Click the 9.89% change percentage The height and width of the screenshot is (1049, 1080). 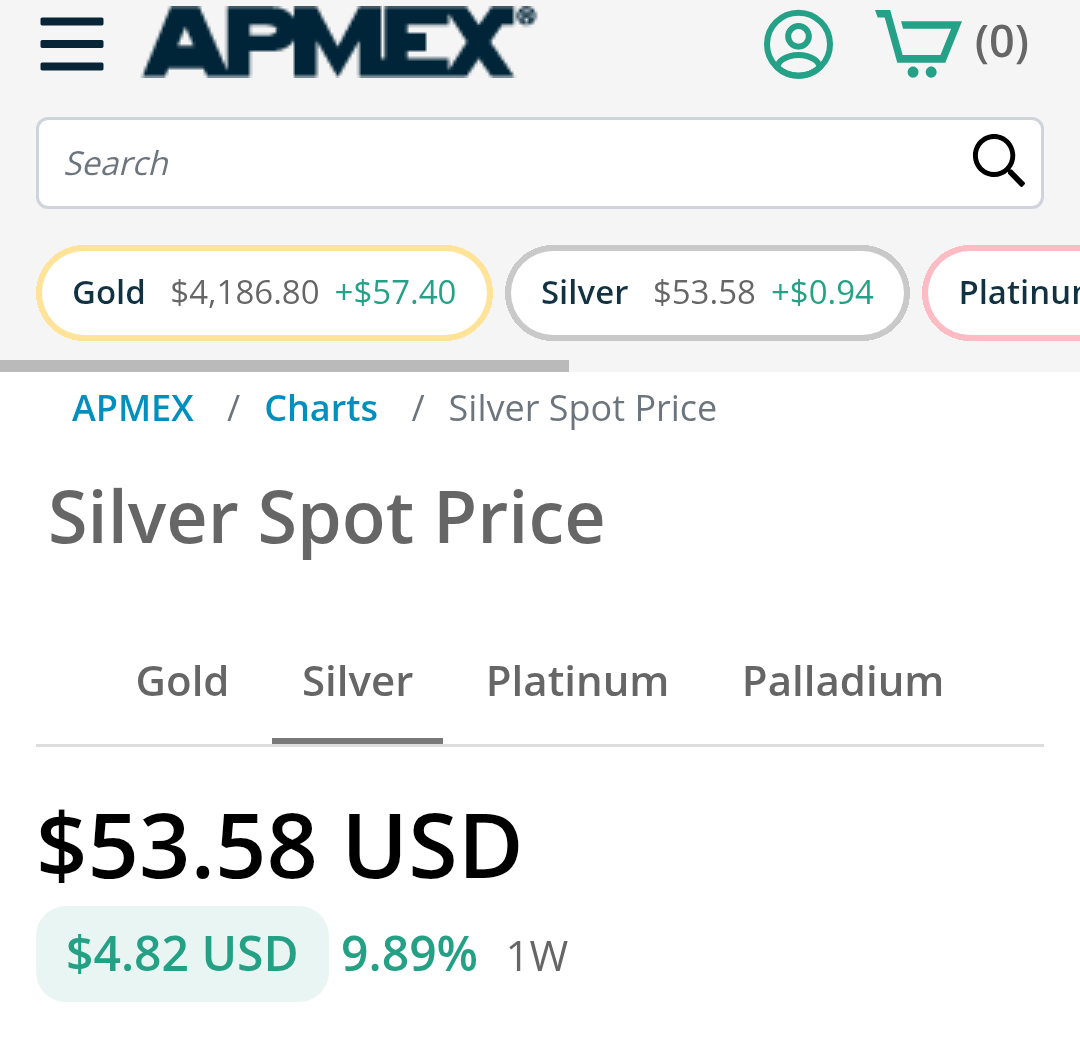(409, 954)
